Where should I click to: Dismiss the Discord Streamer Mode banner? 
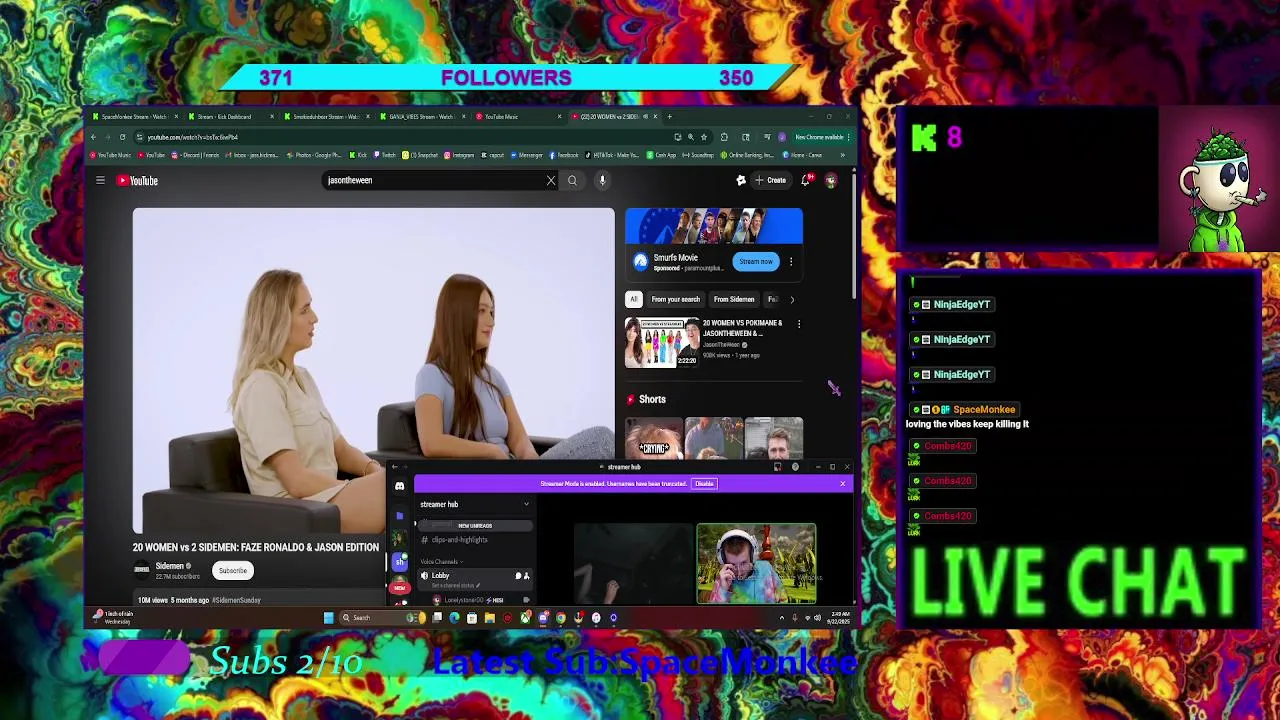pos(842,484)
